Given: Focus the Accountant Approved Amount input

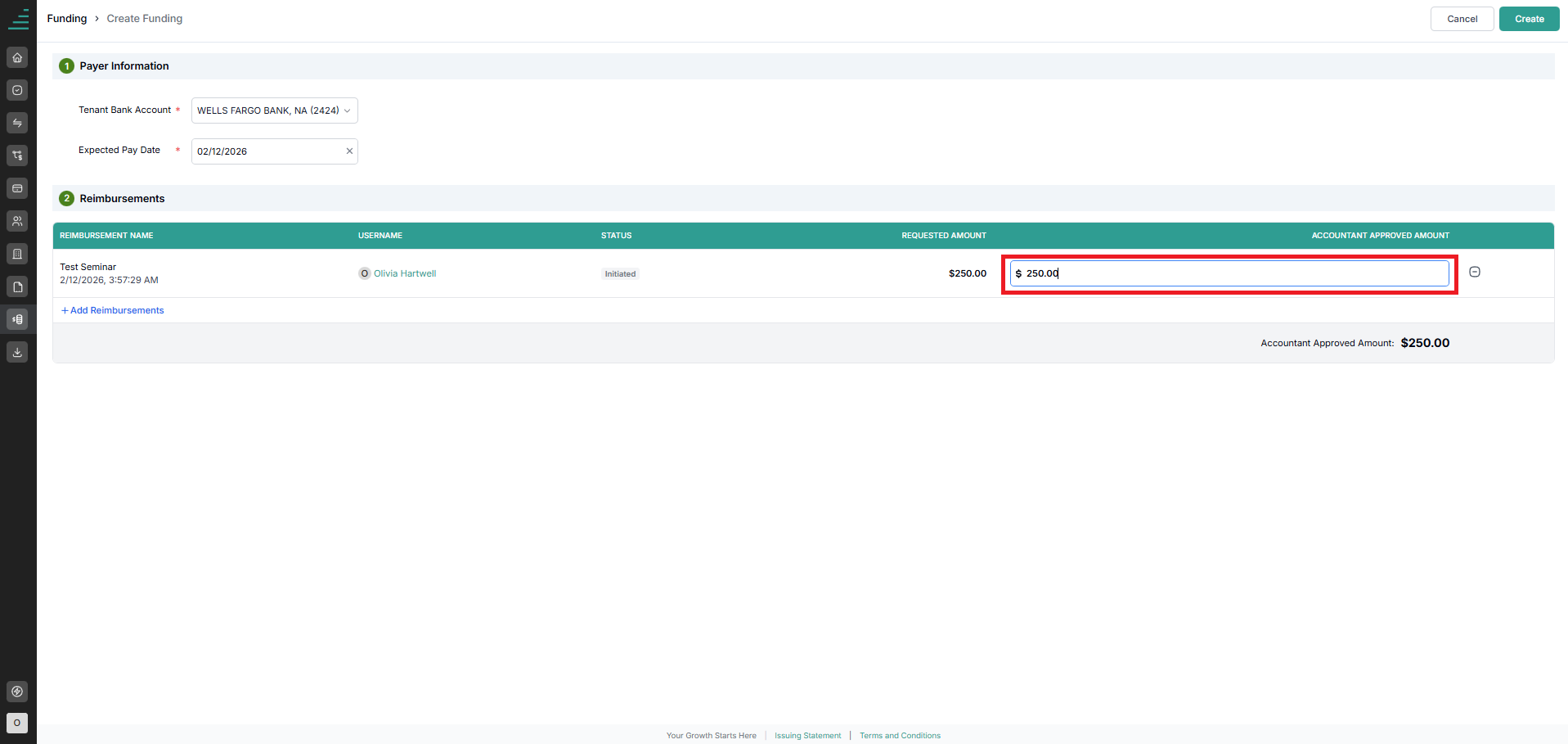Looking at the screenshot, I should 1229,273.
